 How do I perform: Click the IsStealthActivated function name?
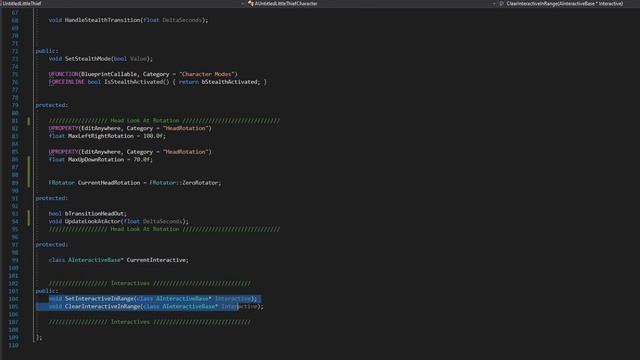click(133, 82)
